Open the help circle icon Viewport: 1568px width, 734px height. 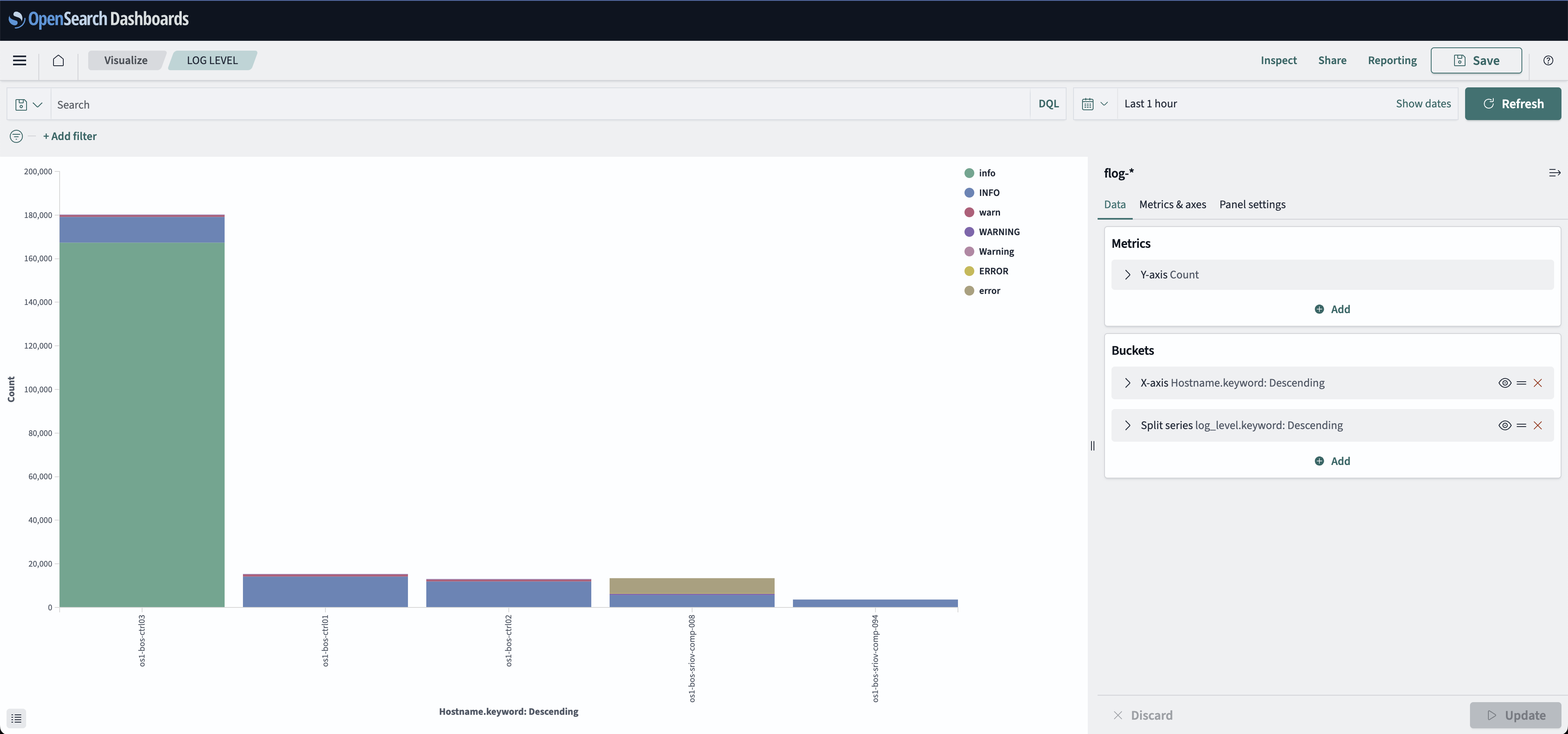click(x=1548, y=60)
